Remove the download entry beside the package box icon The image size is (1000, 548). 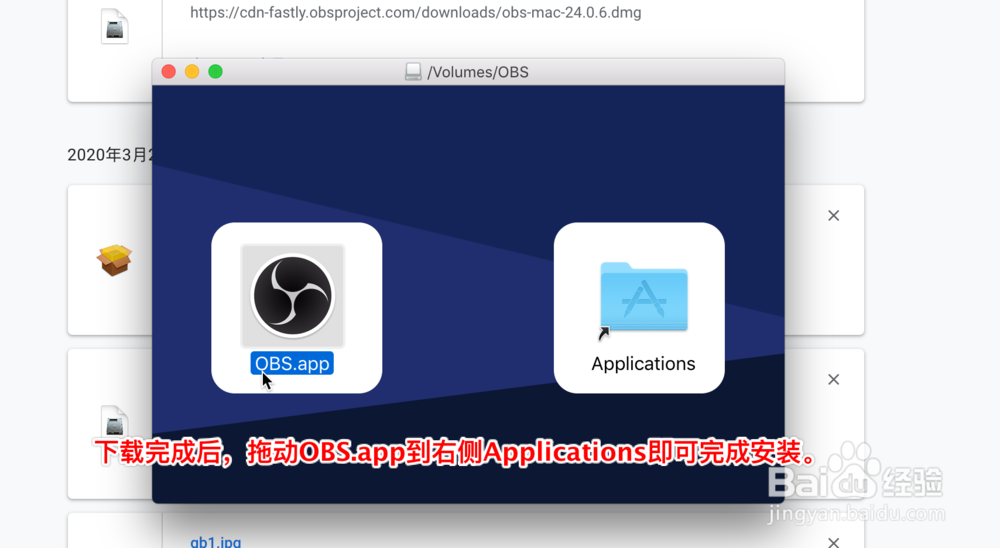834,216
